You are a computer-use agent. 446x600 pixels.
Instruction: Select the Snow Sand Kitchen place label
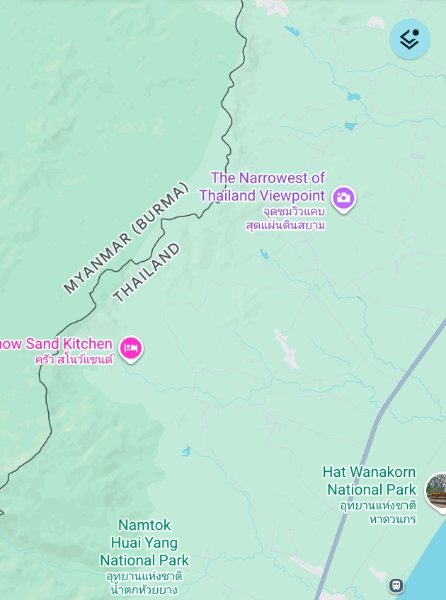tap(56, 344)
